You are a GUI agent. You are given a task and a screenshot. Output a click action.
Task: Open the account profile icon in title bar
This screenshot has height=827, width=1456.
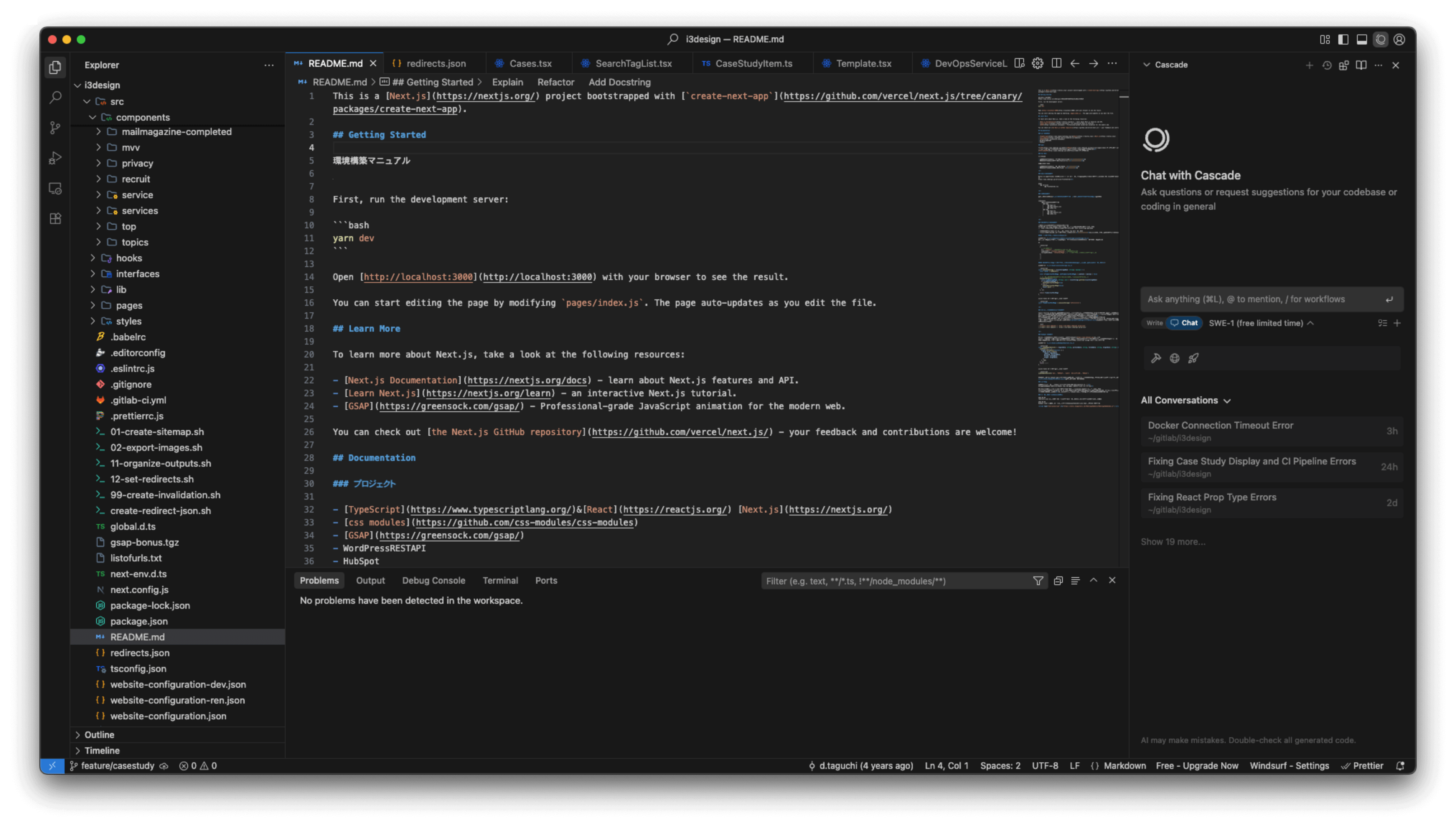click(x=1399, y=39)
